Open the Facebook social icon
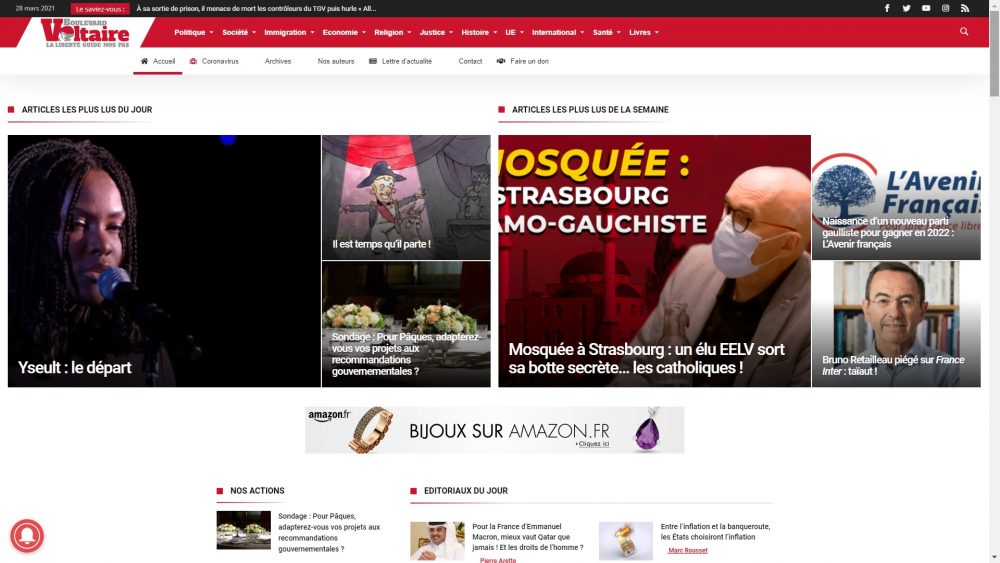The image size is (1000, 563). click(x=886, y=8)
